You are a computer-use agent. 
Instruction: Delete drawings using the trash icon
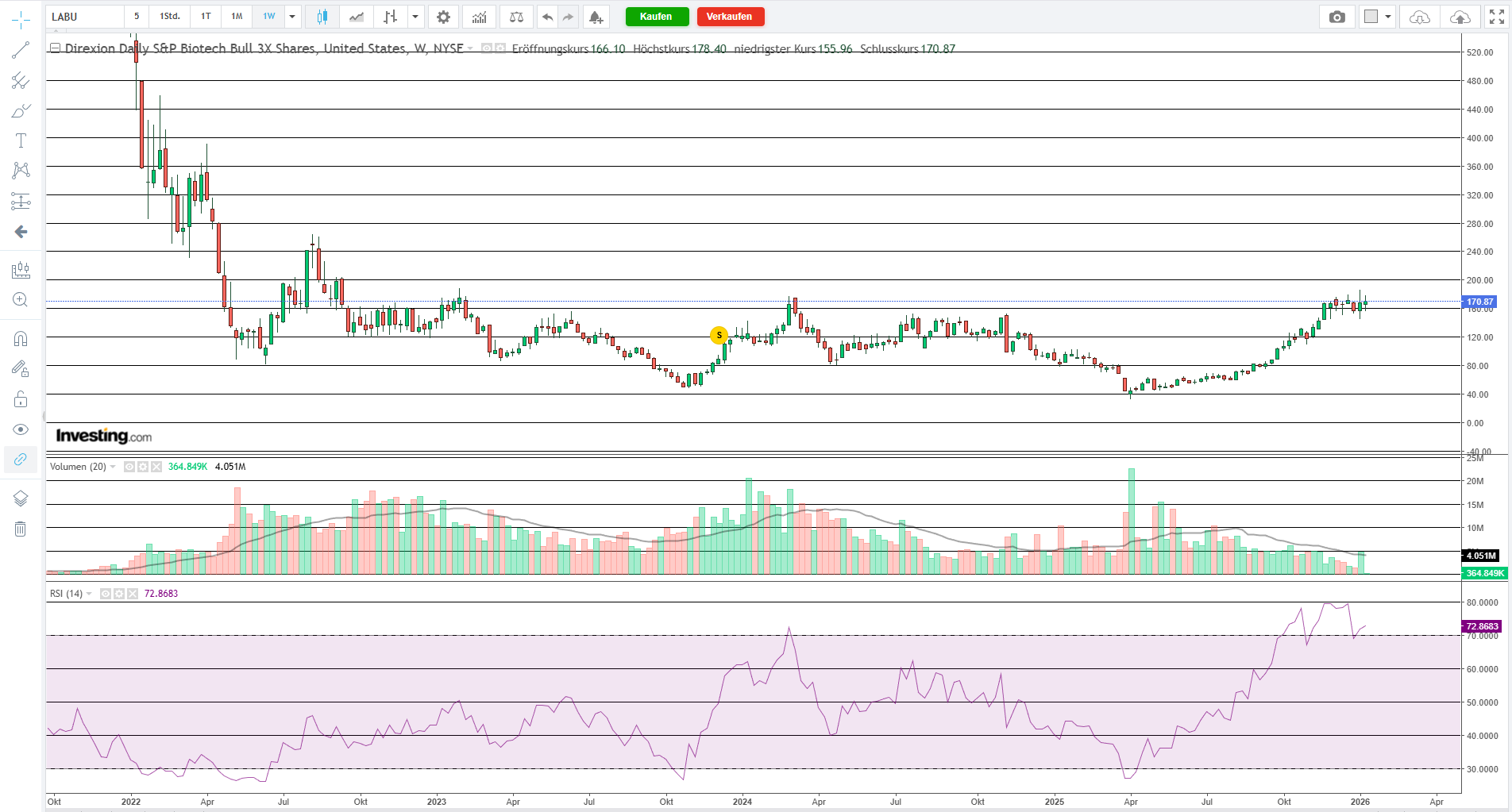pyautogui.click(x=21, y=529)
